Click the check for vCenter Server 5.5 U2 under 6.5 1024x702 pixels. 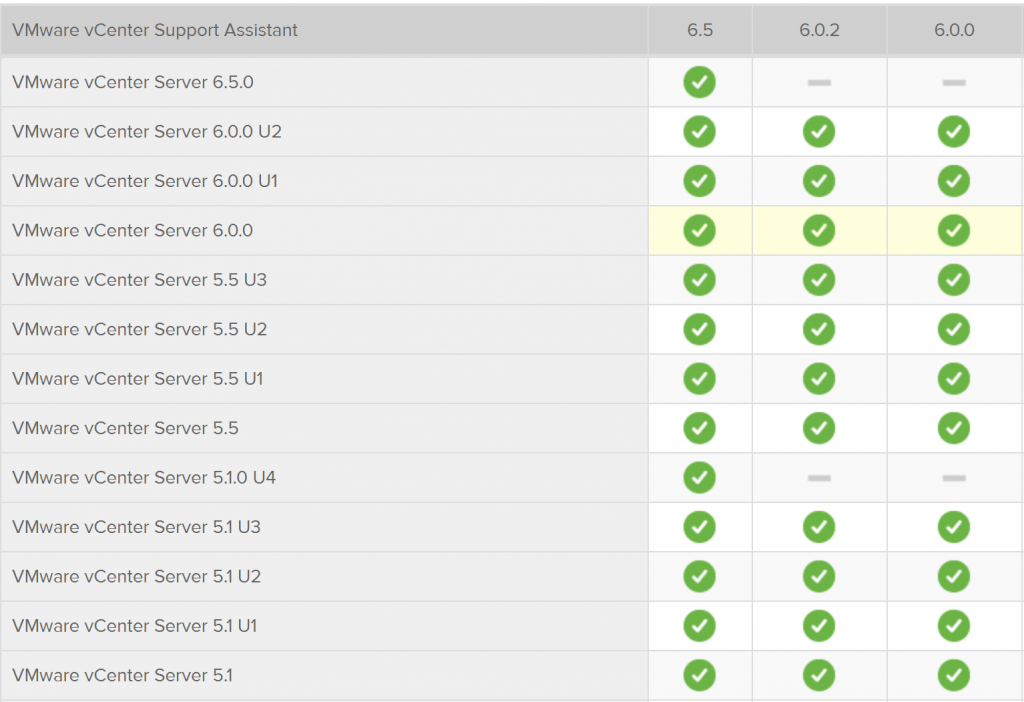pos(699,329)
